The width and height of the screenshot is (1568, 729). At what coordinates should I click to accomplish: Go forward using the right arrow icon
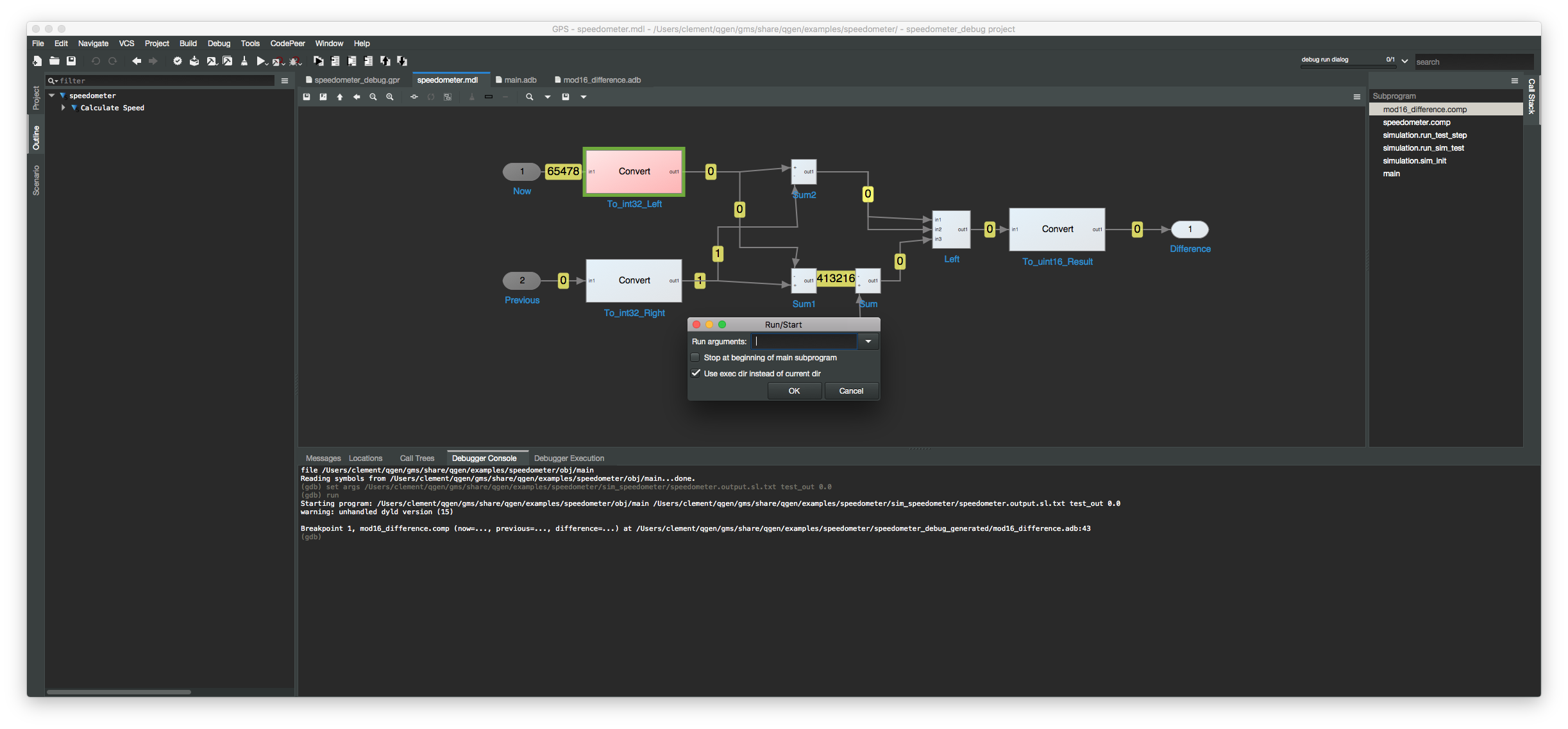coord(153,61)
